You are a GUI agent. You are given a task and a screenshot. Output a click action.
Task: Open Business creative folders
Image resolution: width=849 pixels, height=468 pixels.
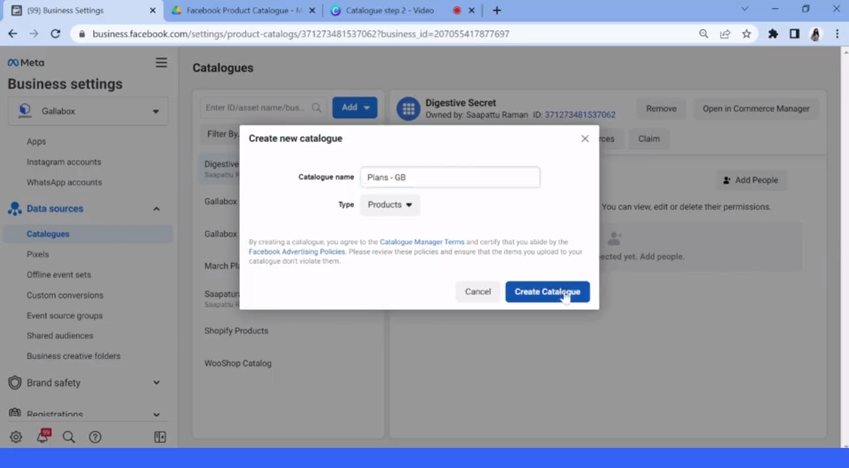74,356
